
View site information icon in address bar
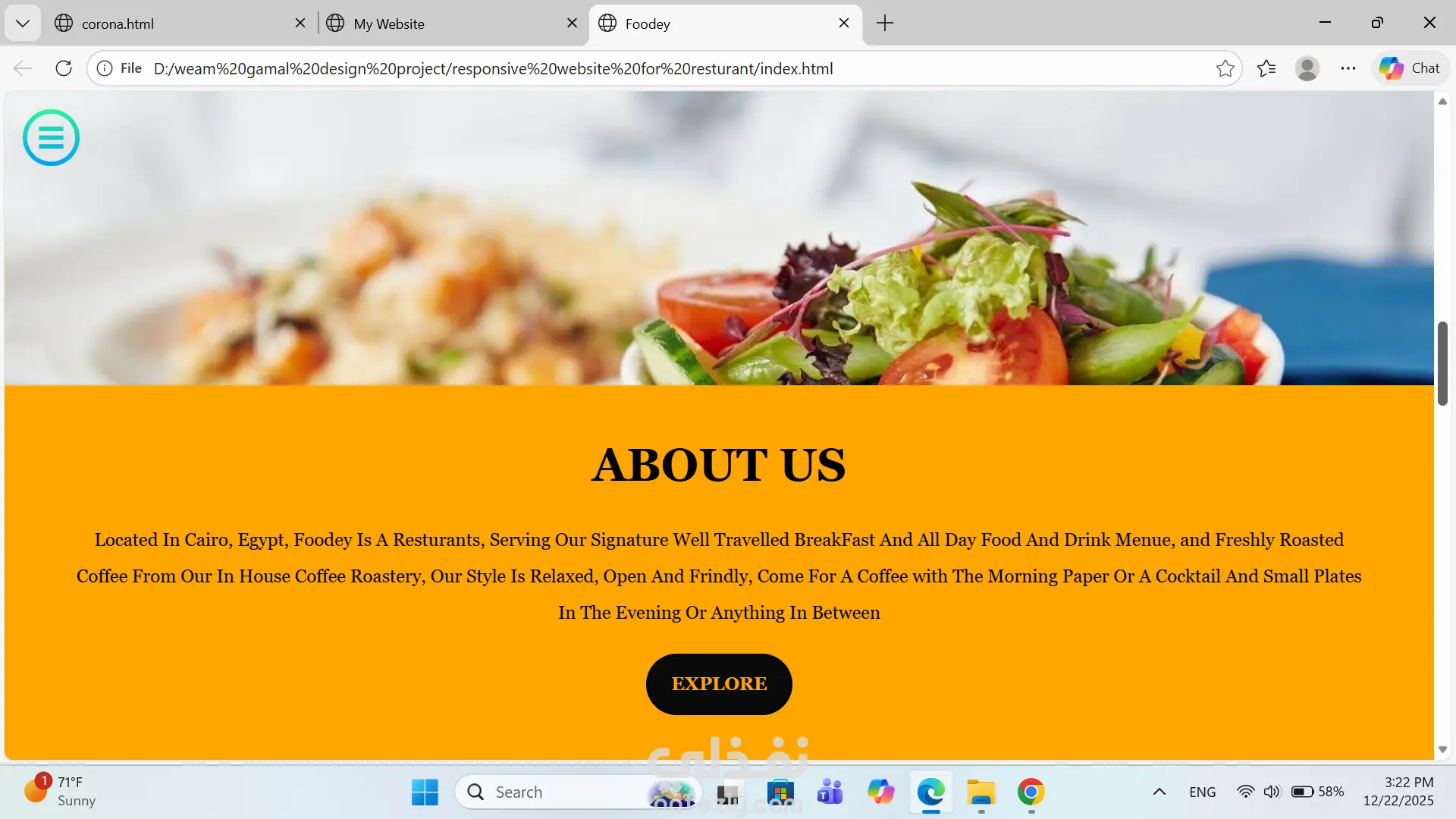(105, 68)
